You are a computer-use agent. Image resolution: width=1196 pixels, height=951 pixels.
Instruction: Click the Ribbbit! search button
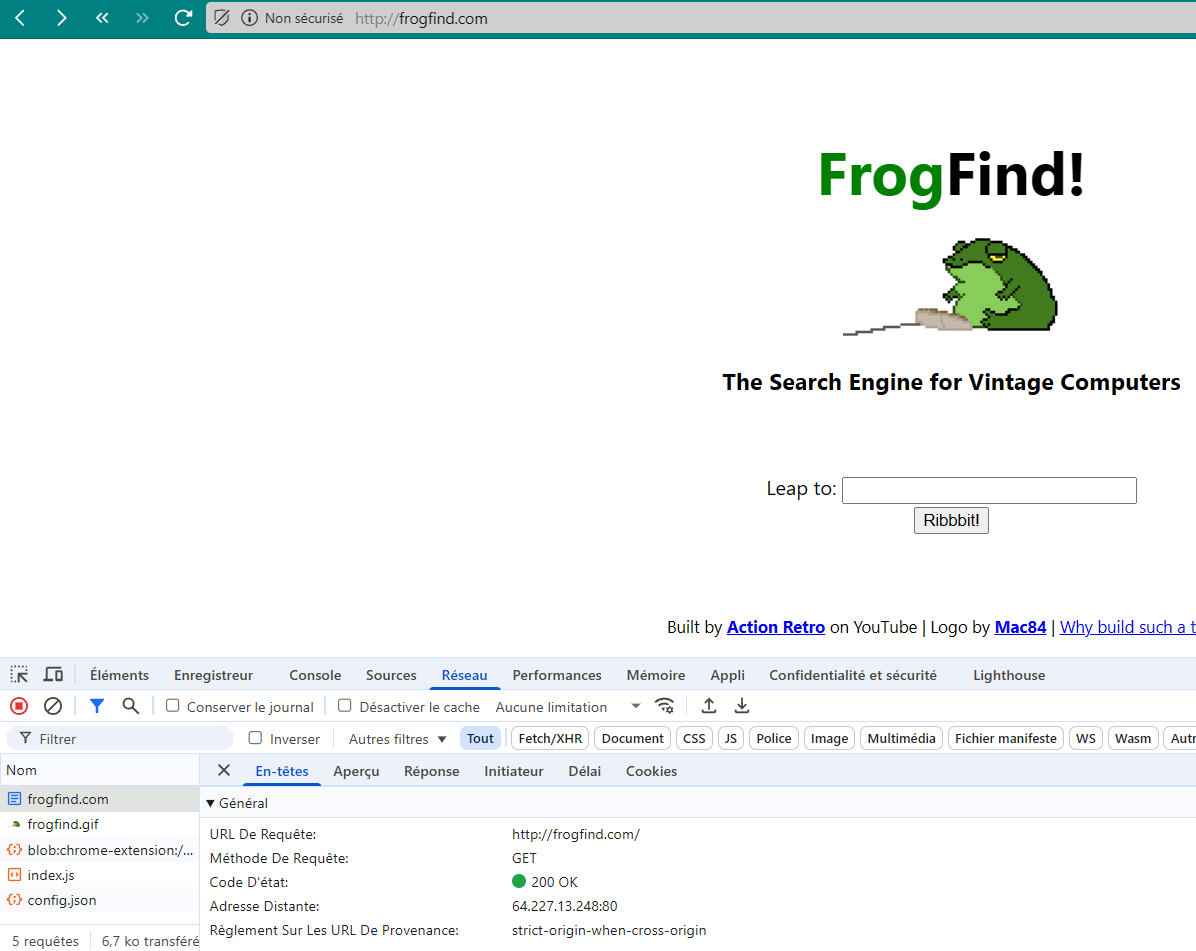click(x=951, y=520)
